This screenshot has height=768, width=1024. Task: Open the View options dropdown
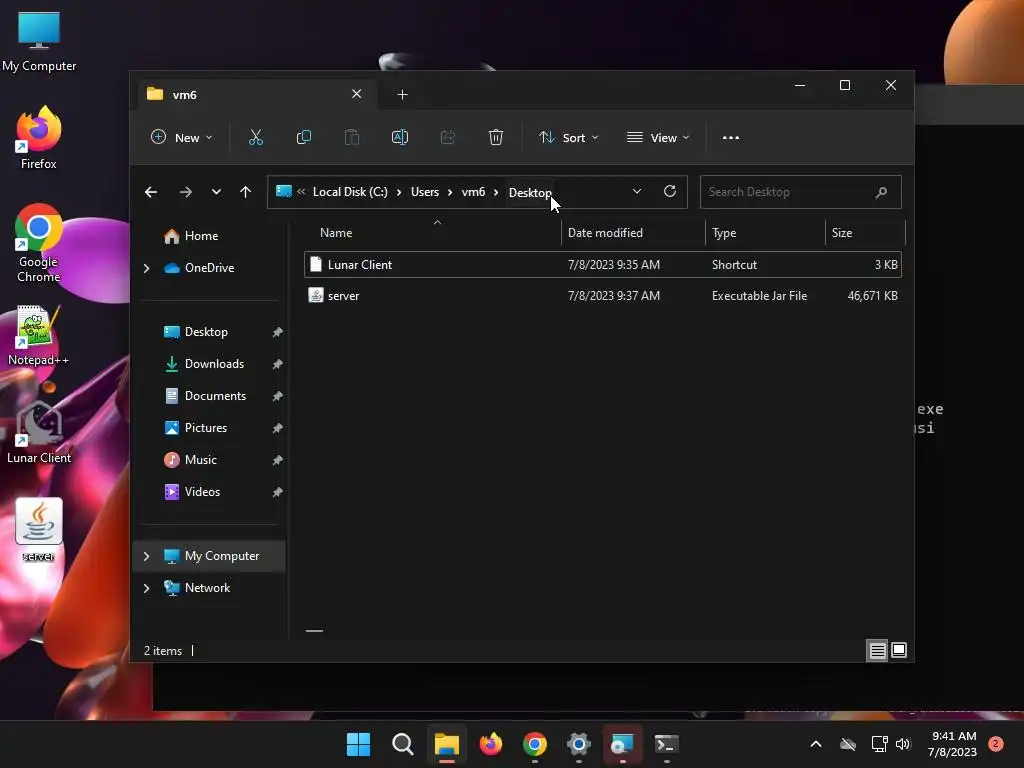click(658, 138)
